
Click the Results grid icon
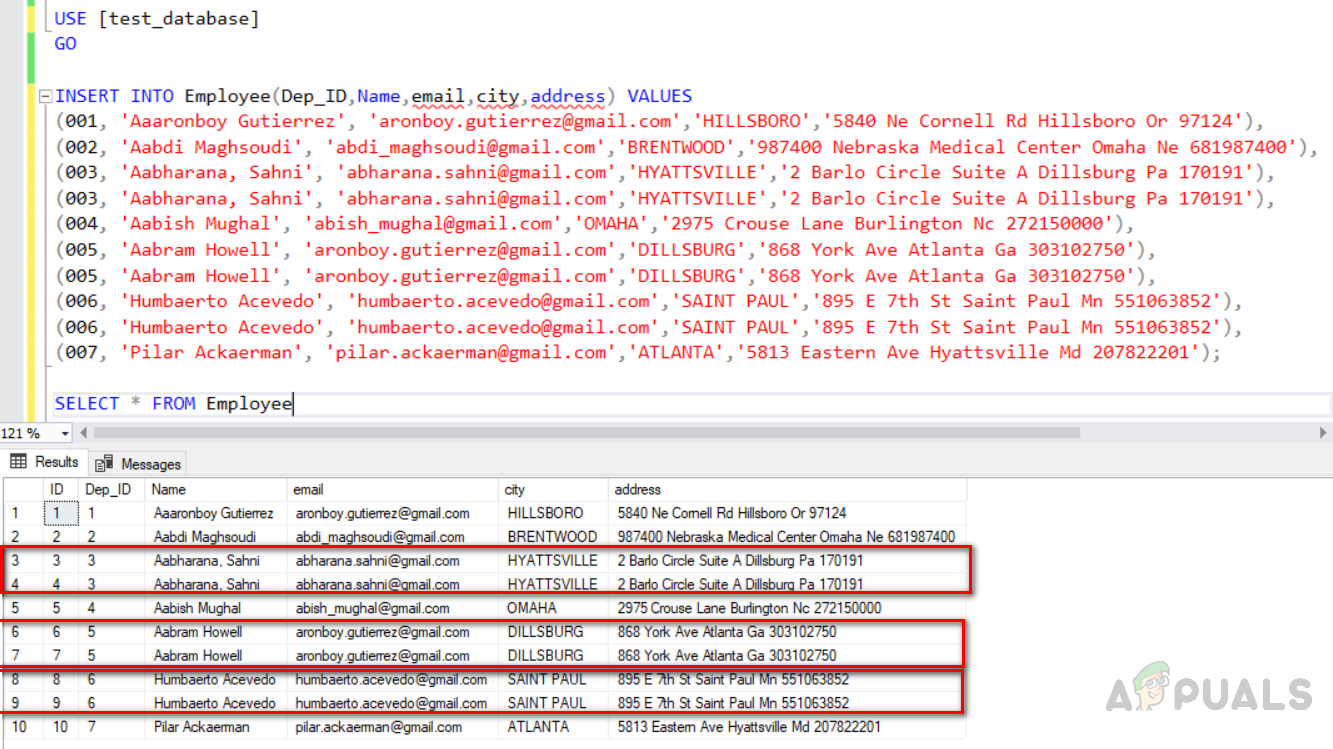tap(18, 462)
